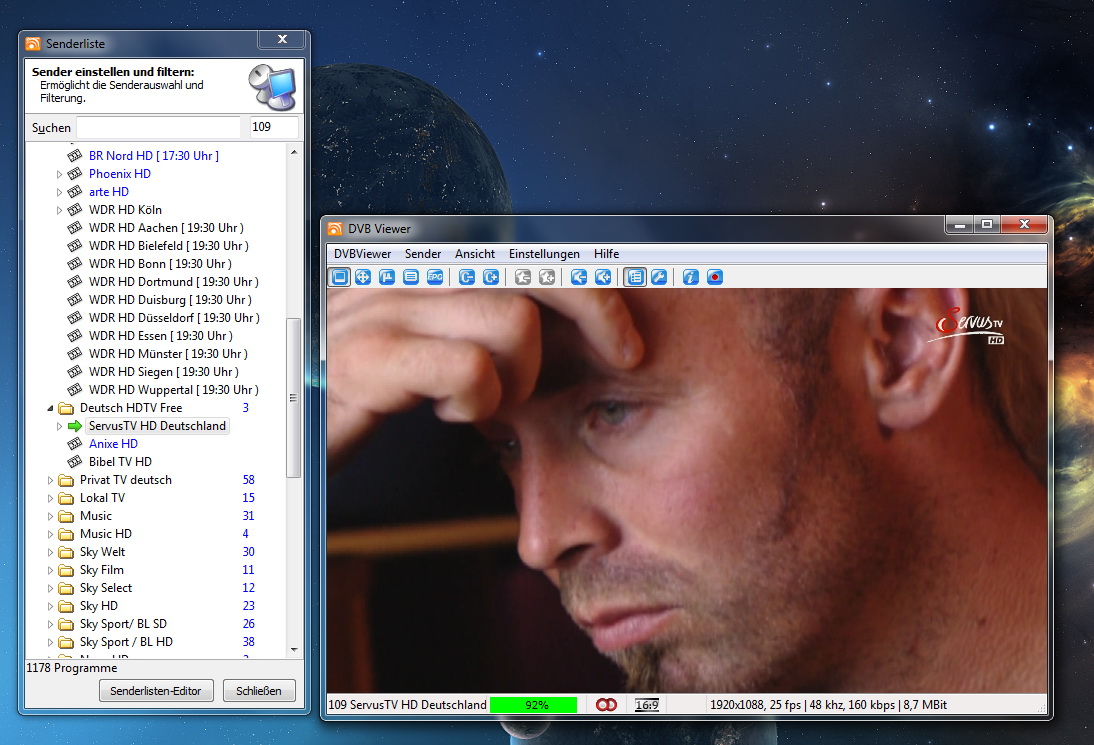The width and height of the screenshot is (1094, 745).
Task: Start recording with the red dot icon
Action: click(714, 278)
